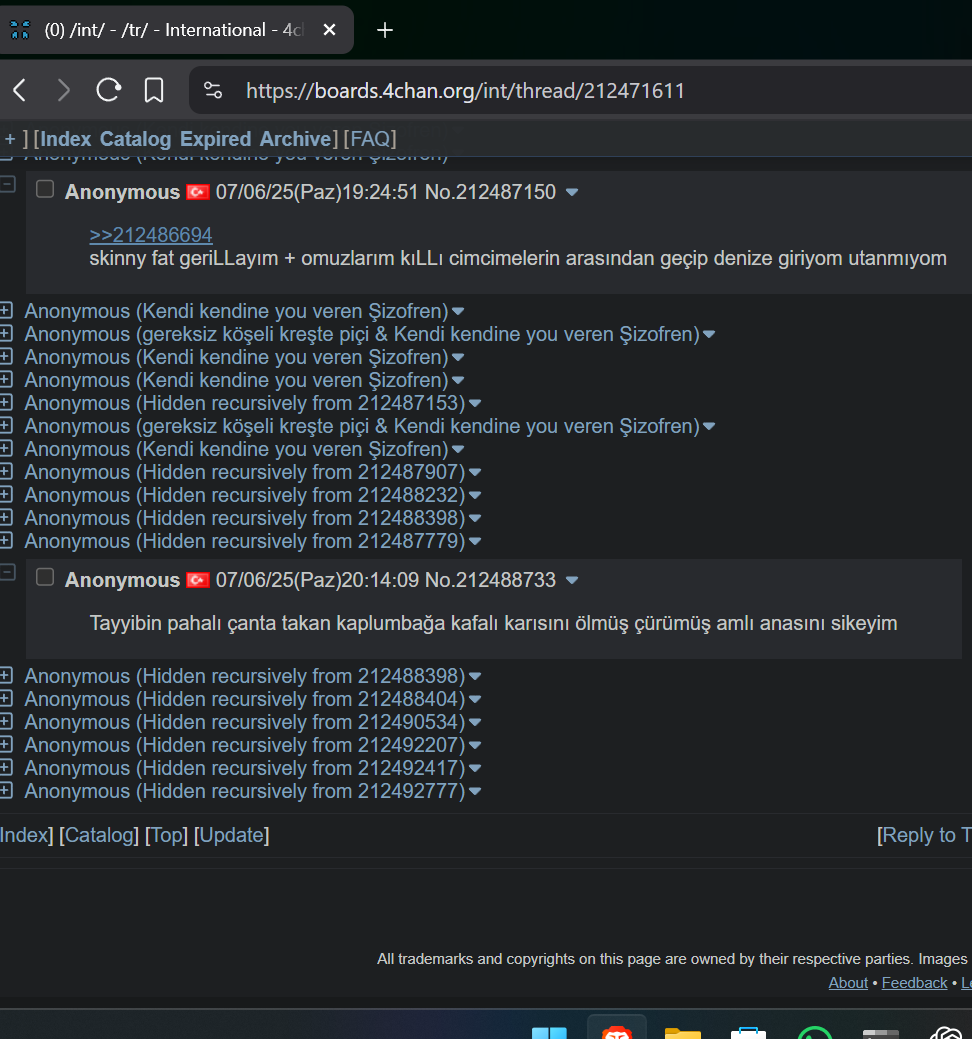Tick the checkbox on post No.212488733
Viewport: 972px width, 1039px height.
tap(45, 578)
